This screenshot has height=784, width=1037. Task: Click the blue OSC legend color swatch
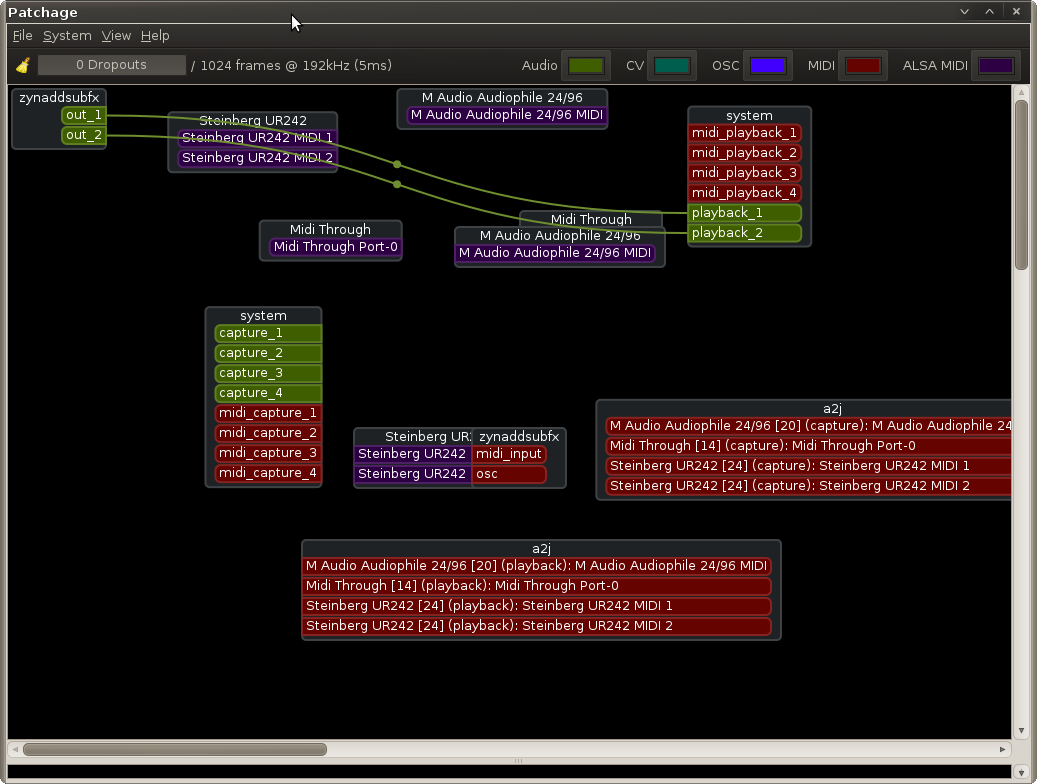click(x=767, y=66)
